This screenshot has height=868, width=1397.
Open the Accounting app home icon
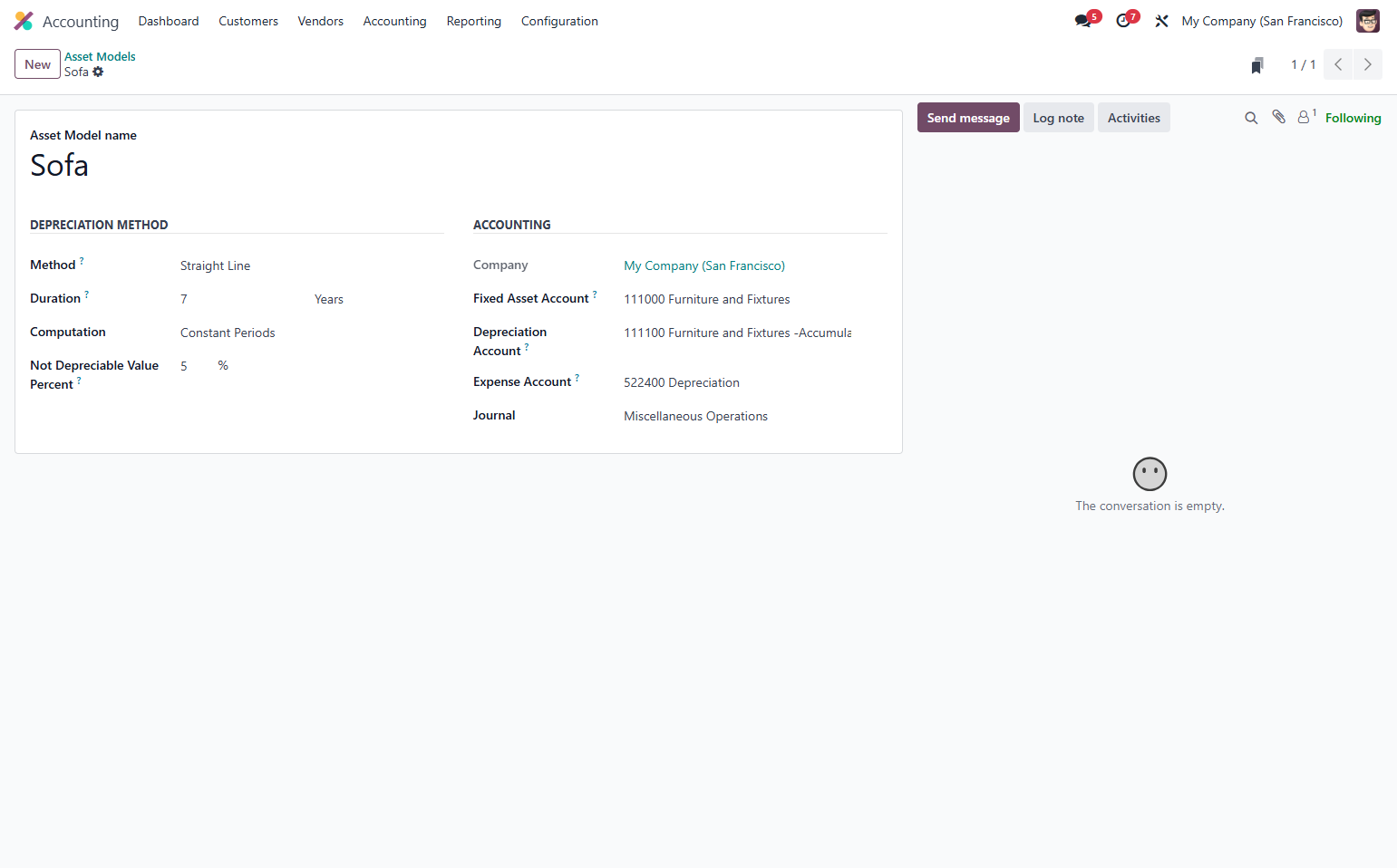[x=24, y=21]
